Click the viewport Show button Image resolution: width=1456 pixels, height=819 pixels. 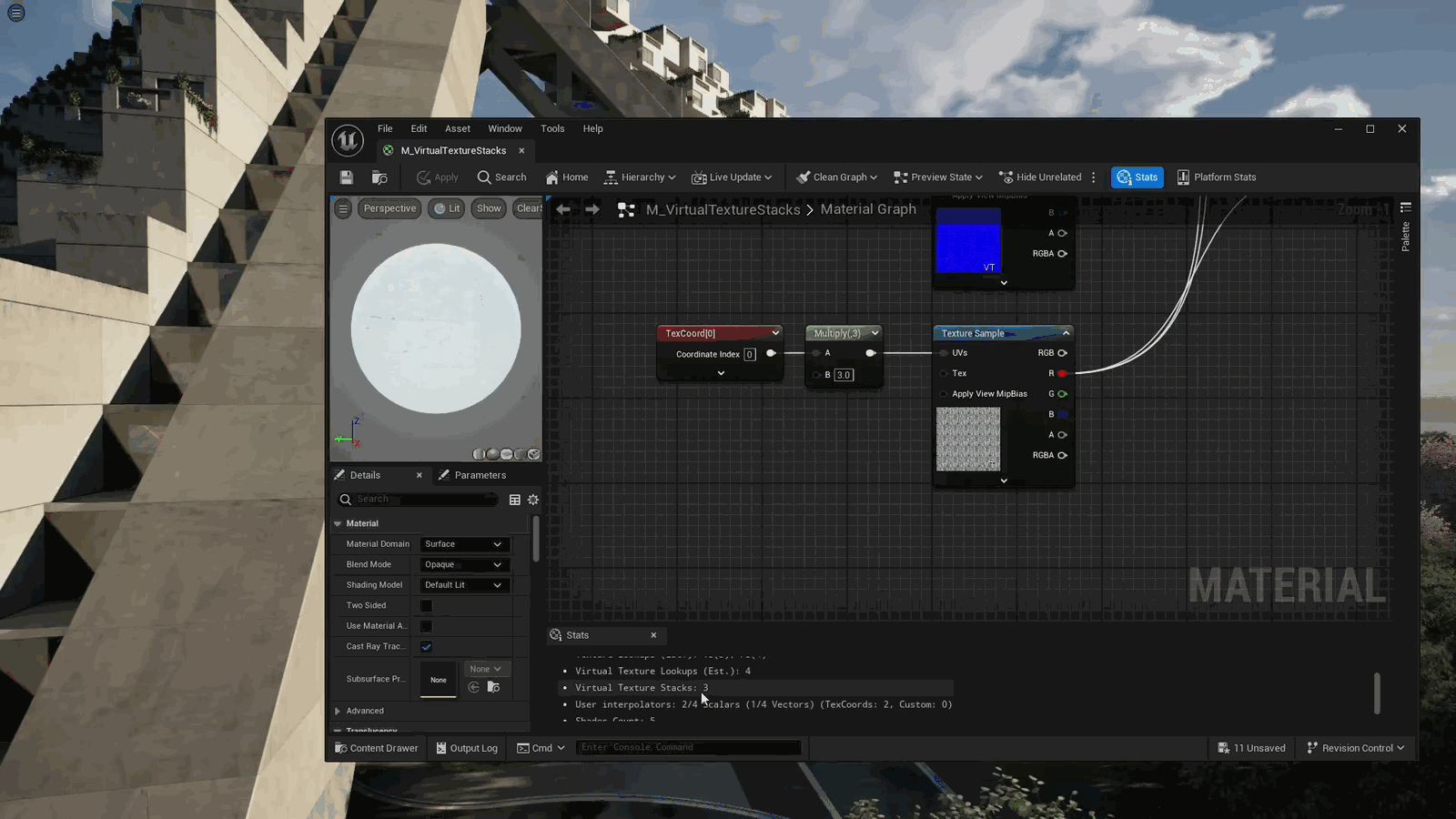[x=489, y=208]
